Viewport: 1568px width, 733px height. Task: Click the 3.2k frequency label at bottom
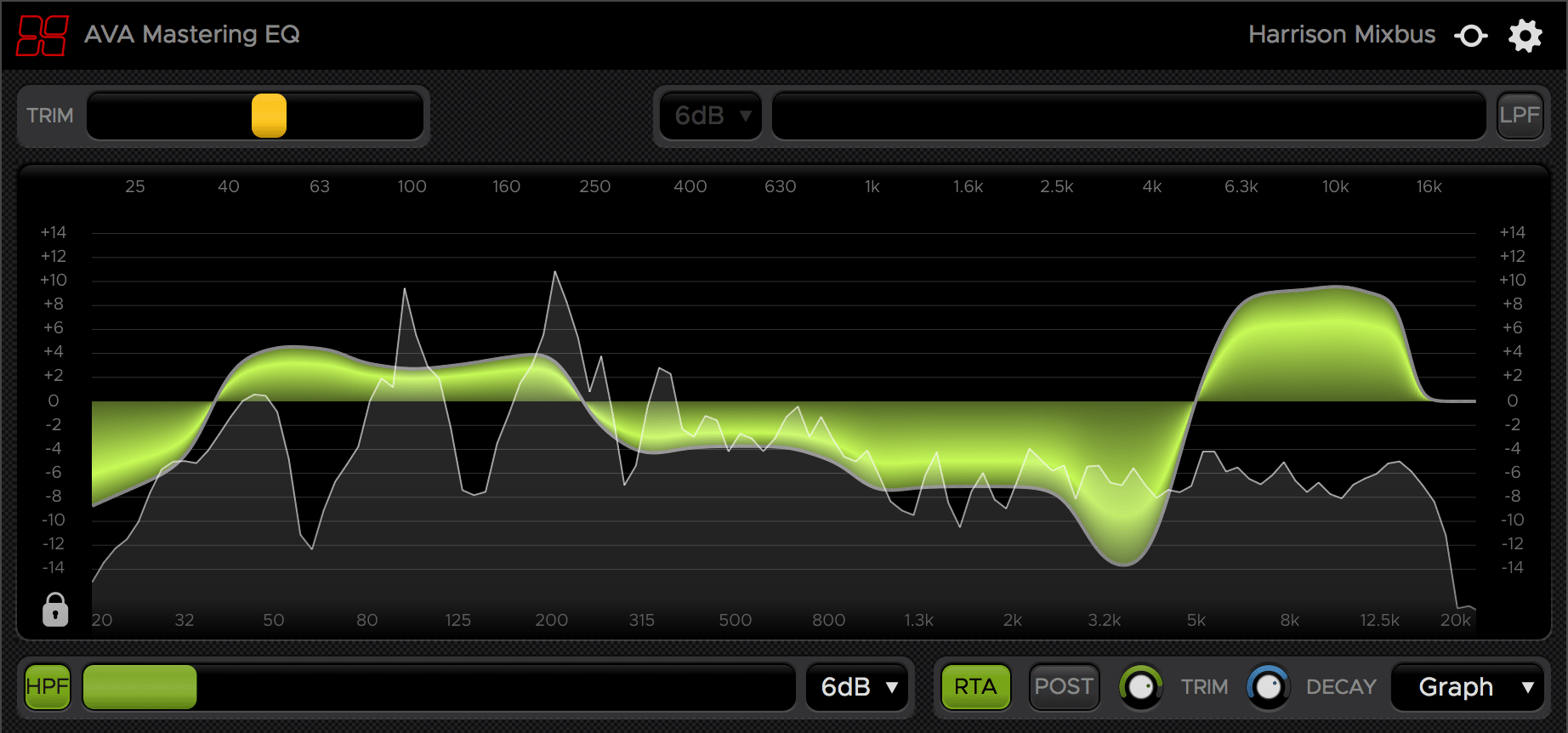click(x=1105, y=620)
